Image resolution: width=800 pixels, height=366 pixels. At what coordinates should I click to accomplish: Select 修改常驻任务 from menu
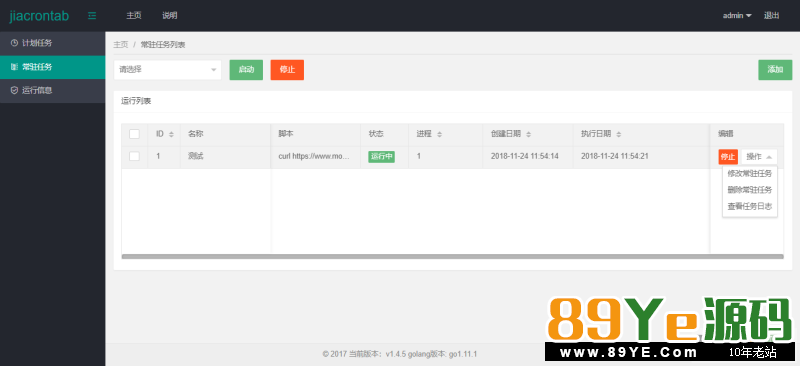749,174
